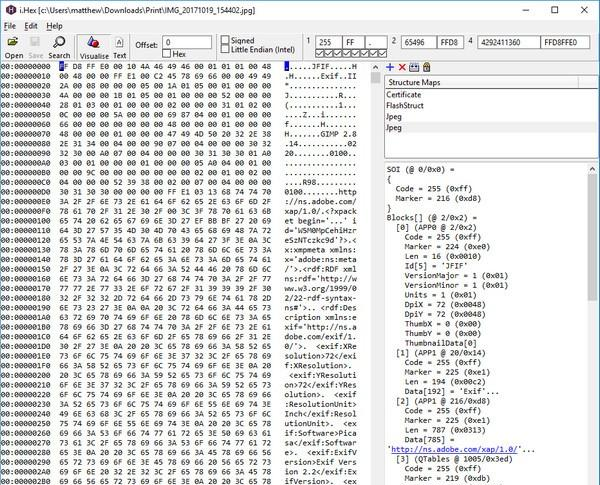
Task: Switch to Text view icon
Action: click(119, 42)
